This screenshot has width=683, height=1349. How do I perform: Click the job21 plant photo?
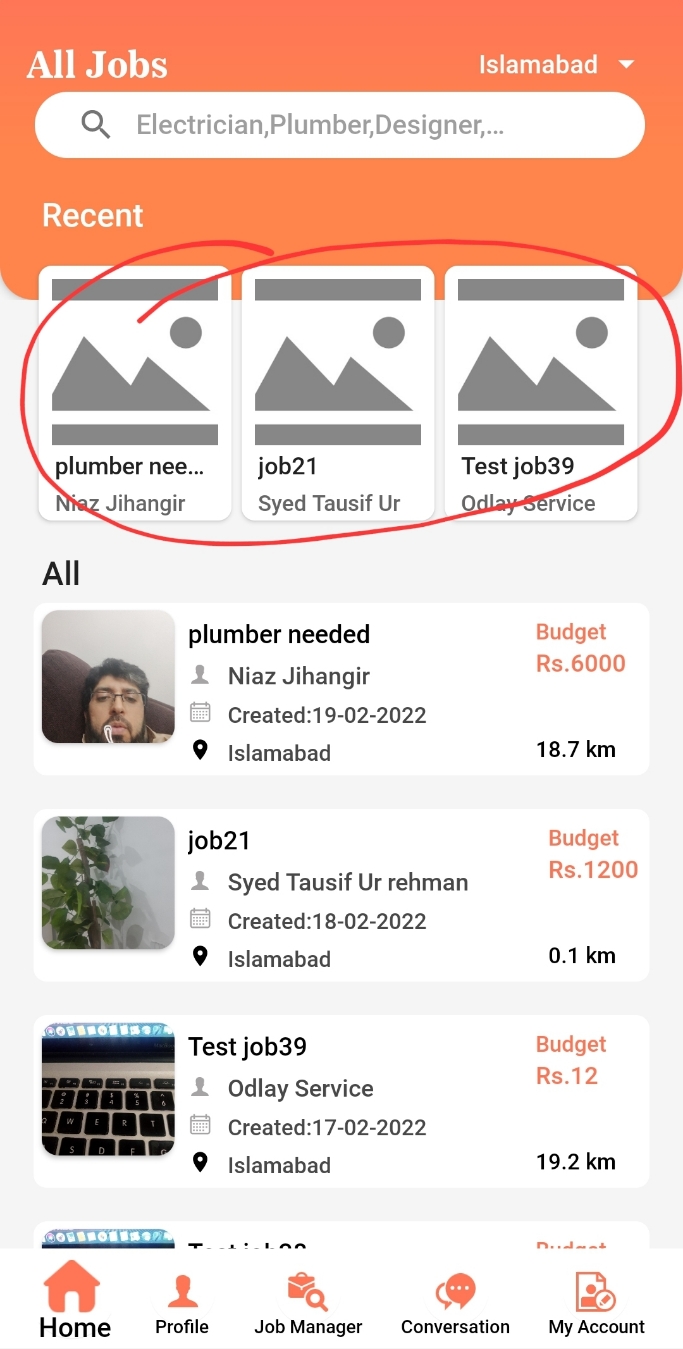[x=108, y=882]
